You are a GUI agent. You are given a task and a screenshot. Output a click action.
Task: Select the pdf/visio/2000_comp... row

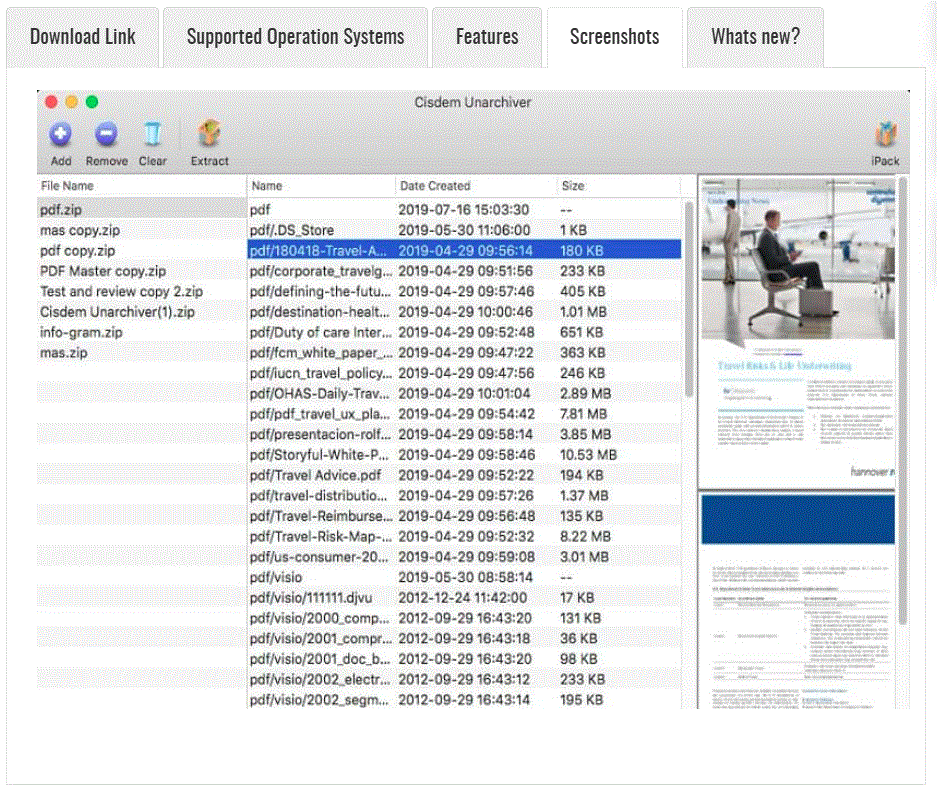coord(464,618)
